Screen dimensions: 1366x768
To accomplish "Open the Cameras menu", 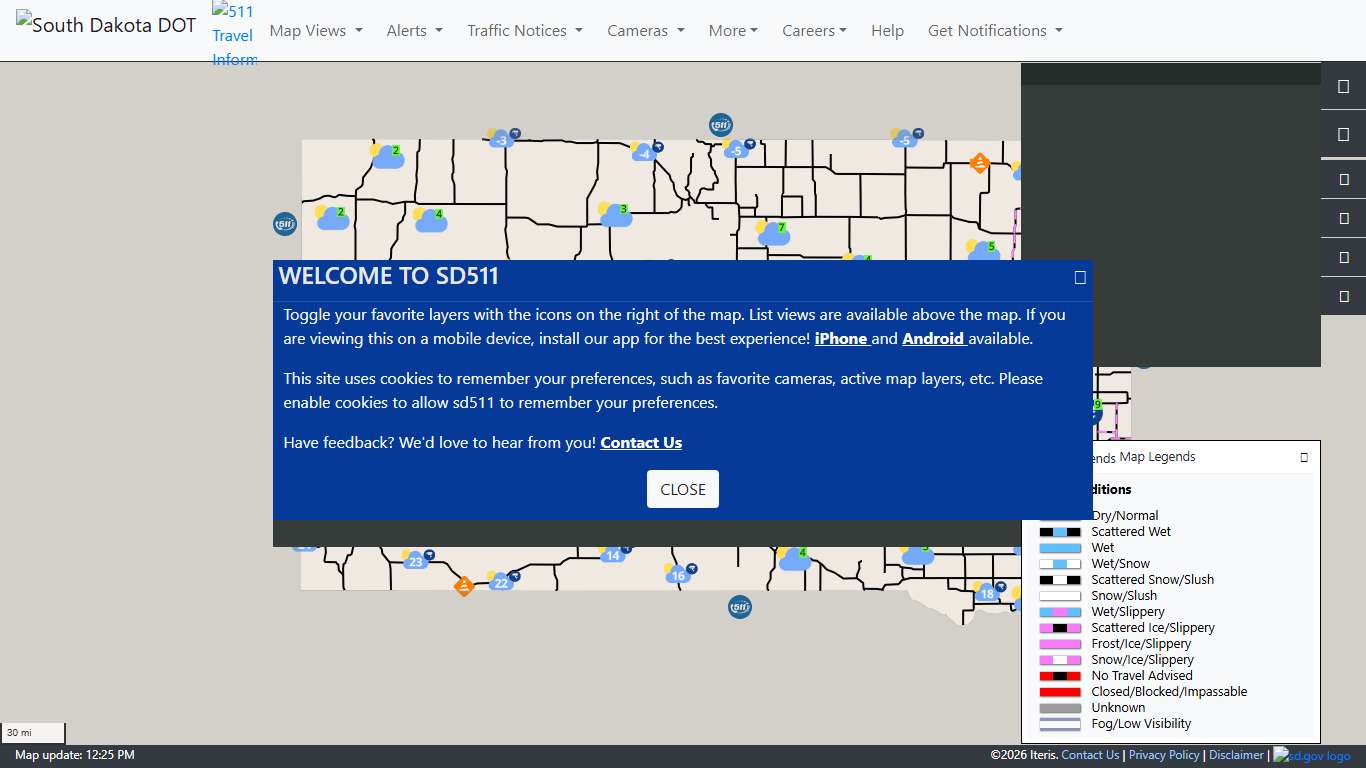I will [645, 31].
